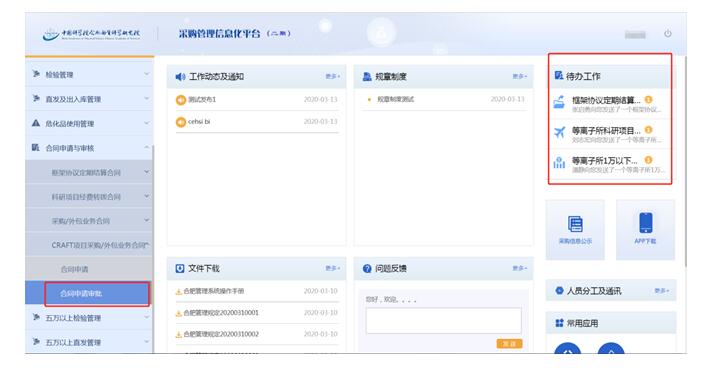The height and width of the screenshot is (374, 718).
Task: Expand the 科研项目经费转拨合同 submenu
Action: [x=147, y=196]
